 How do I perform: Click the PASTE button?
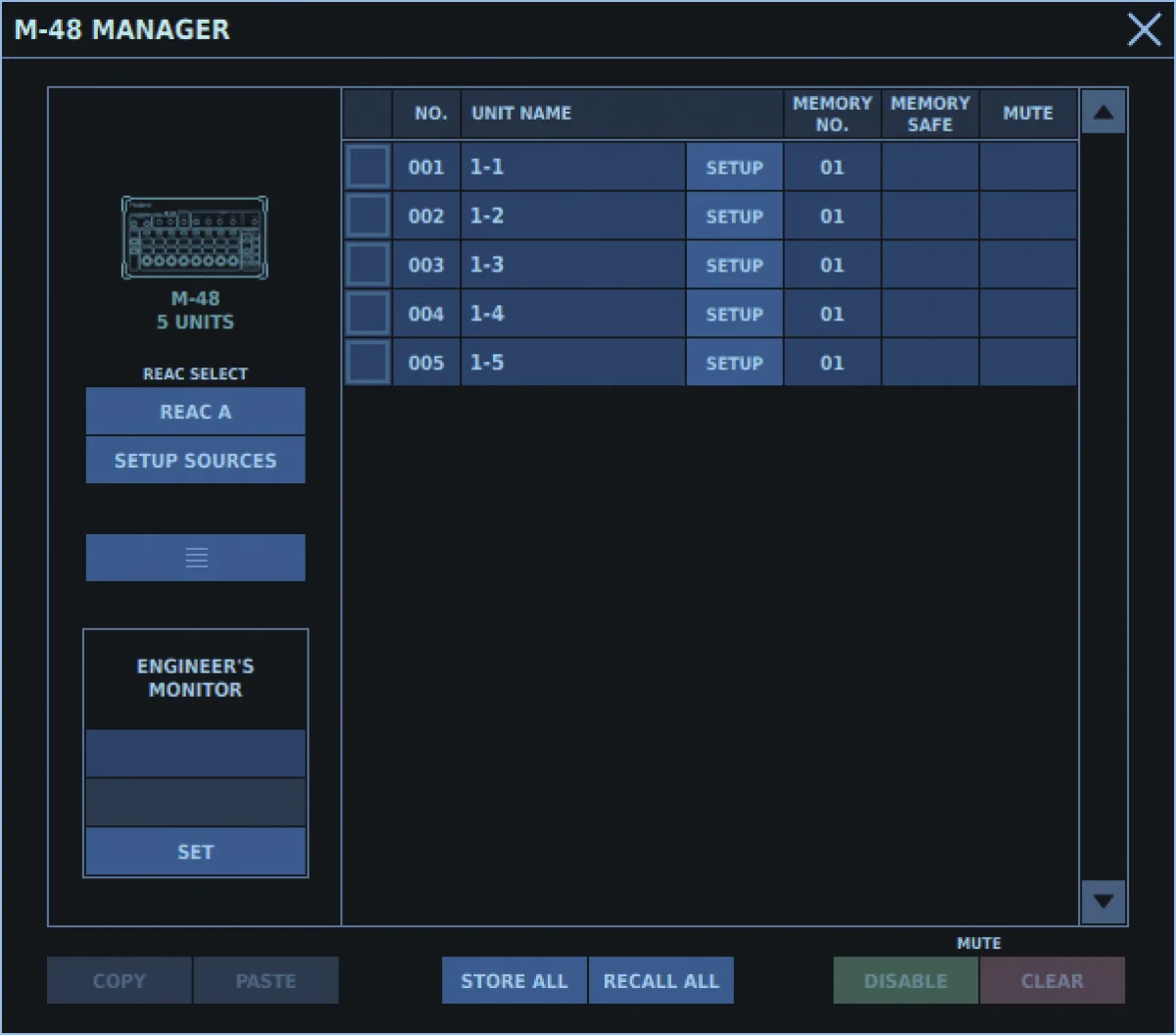tap(266, 980)
